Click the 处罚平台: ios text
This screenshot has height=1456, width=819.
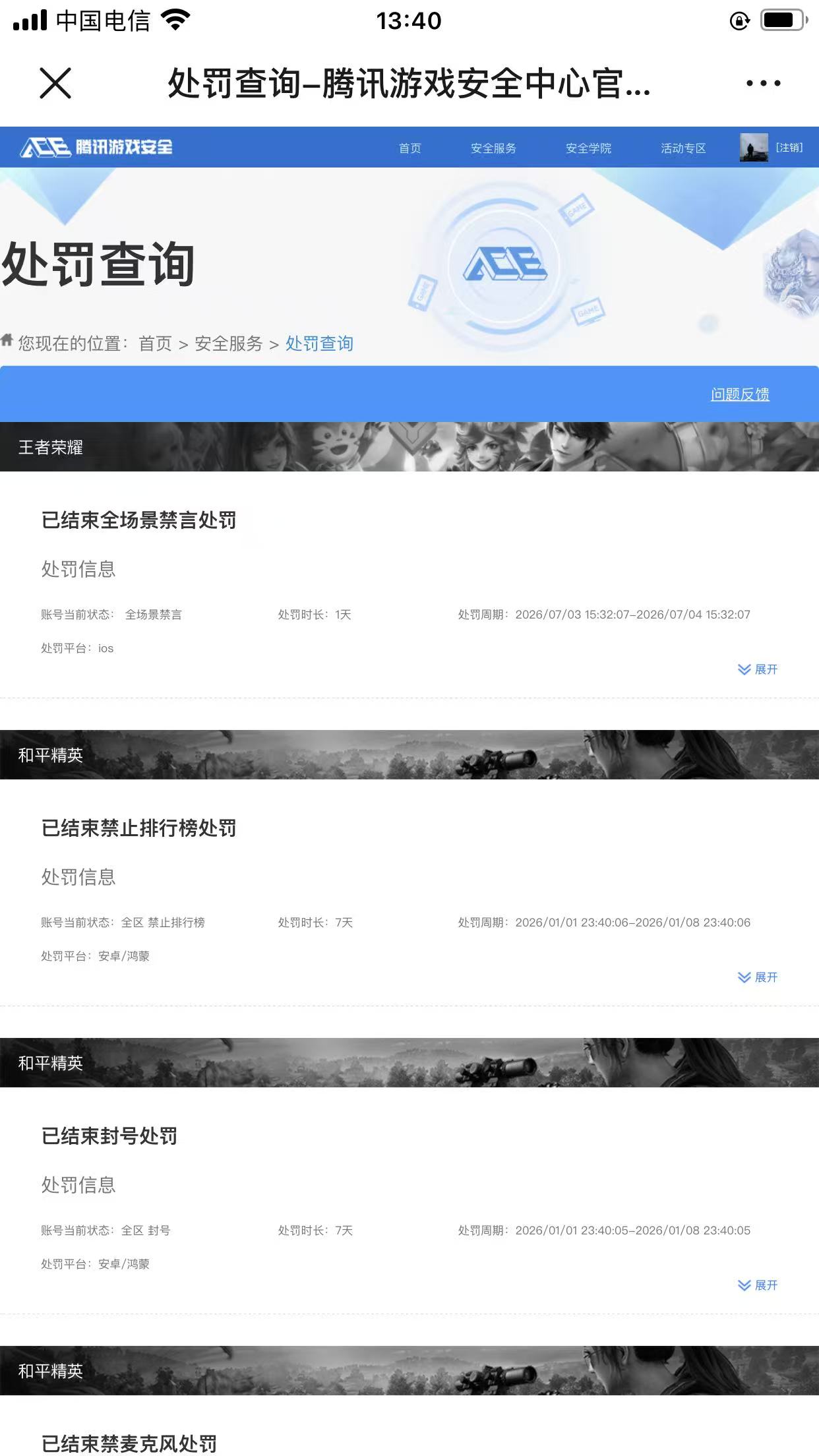77,648
